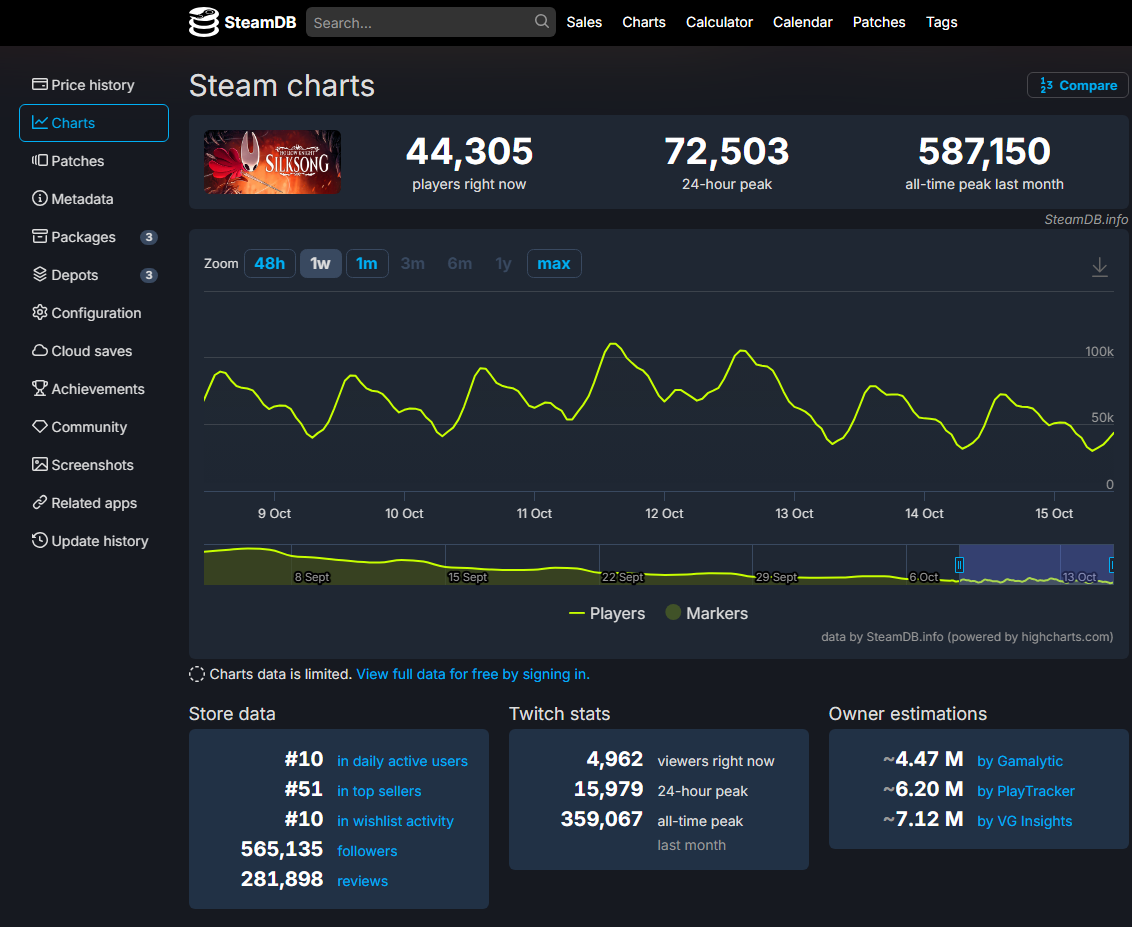Click the right navigator range handle
This screenshot has width=1132, height=927.
(1111, 565)
